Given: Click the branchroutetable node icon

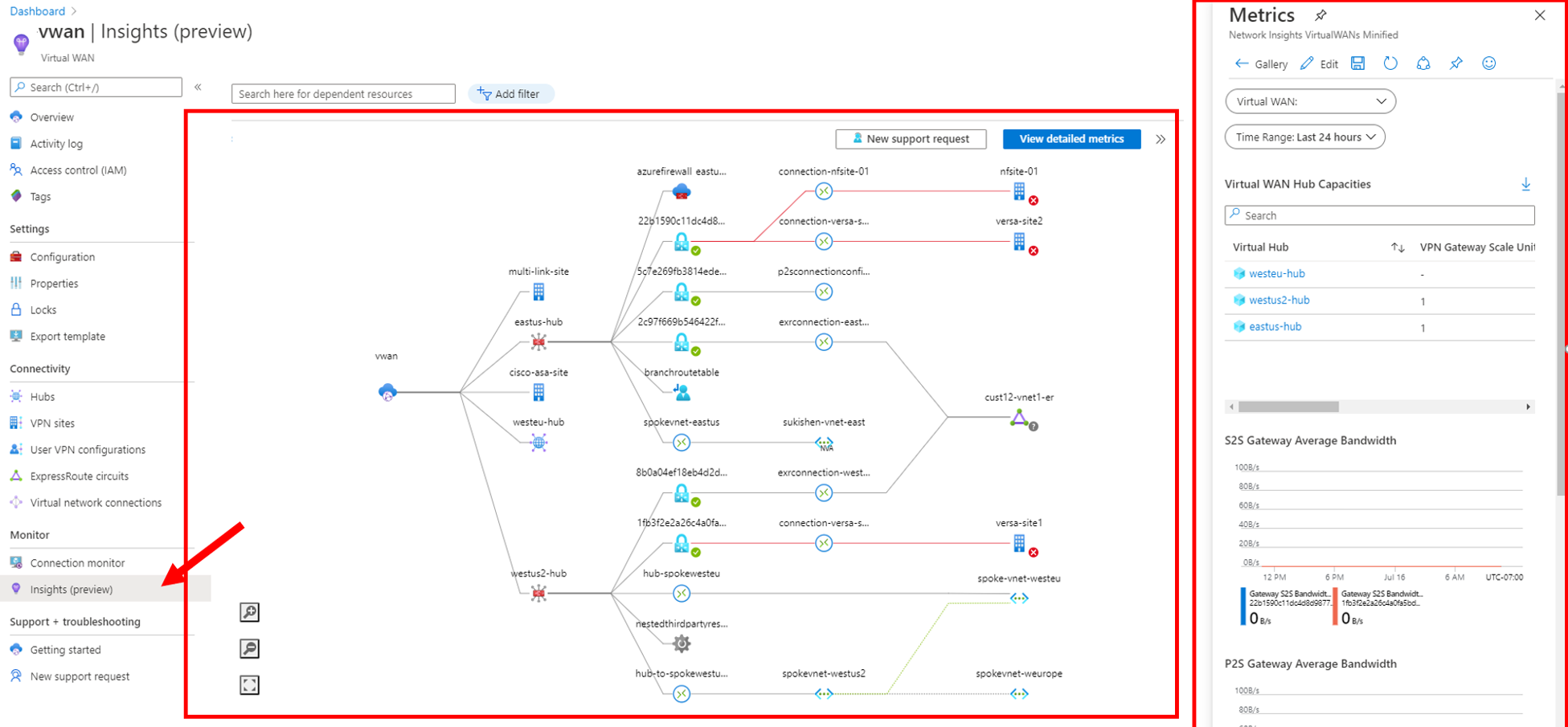Looking at the screenshot, I should (682, 392).
